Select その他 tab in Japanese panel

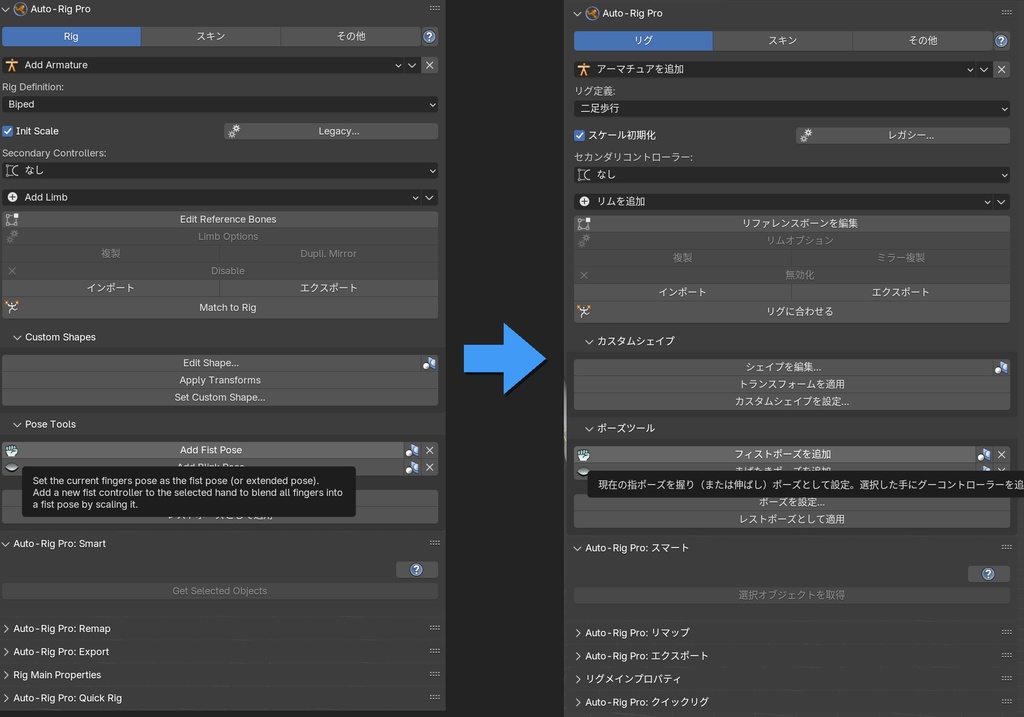coord(923,40)
